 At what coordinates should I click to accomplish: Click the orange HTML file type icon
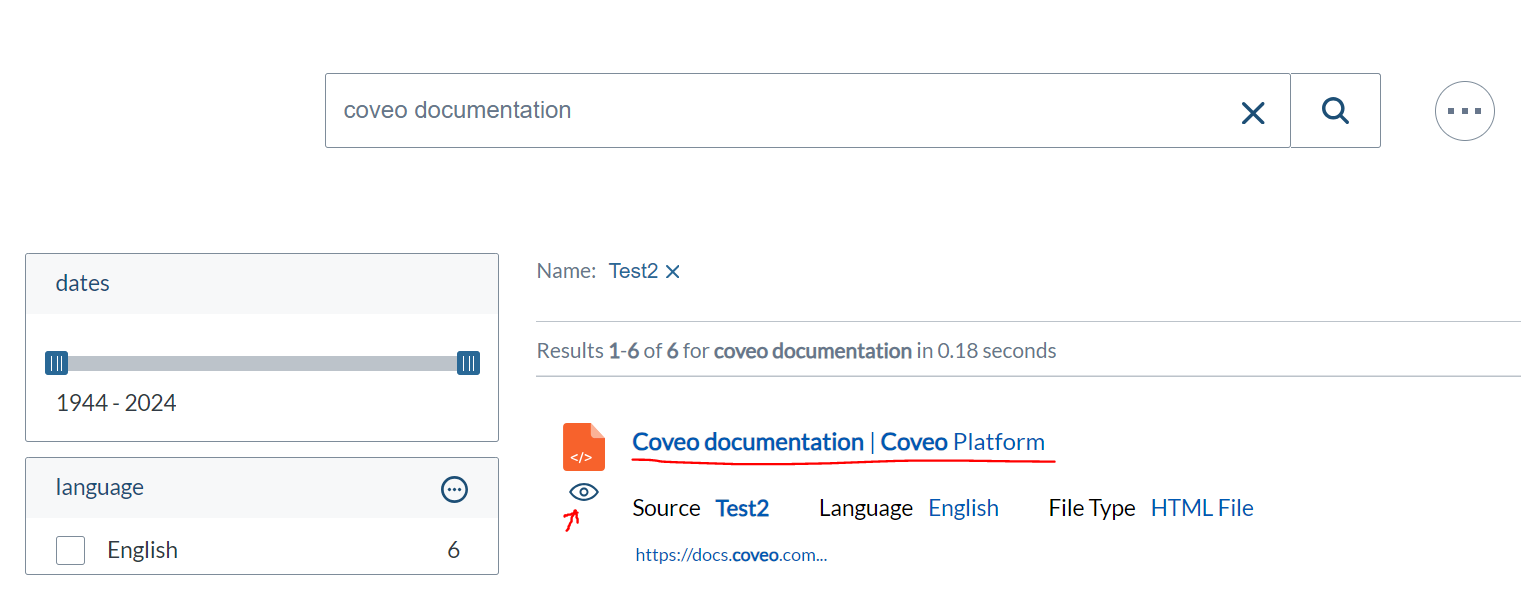584,447
